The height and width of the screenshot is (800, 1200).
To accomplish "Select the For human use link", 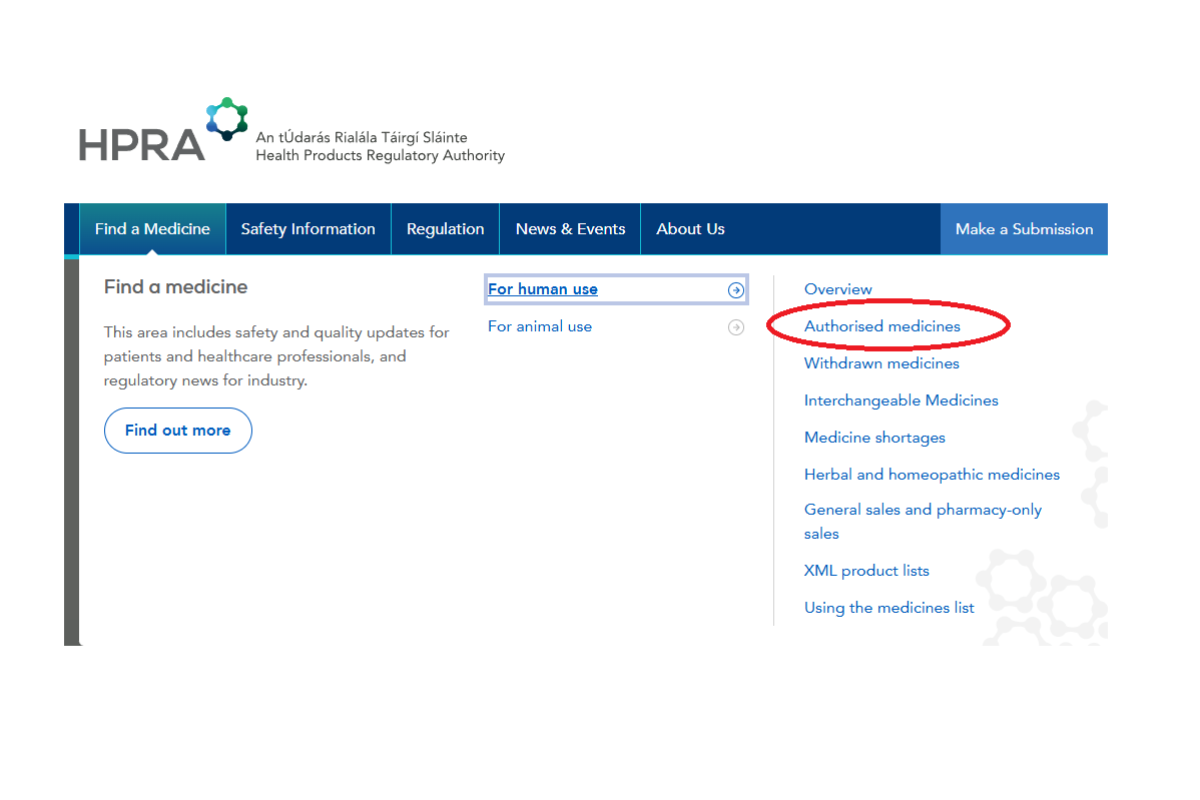I will [543, 290].
